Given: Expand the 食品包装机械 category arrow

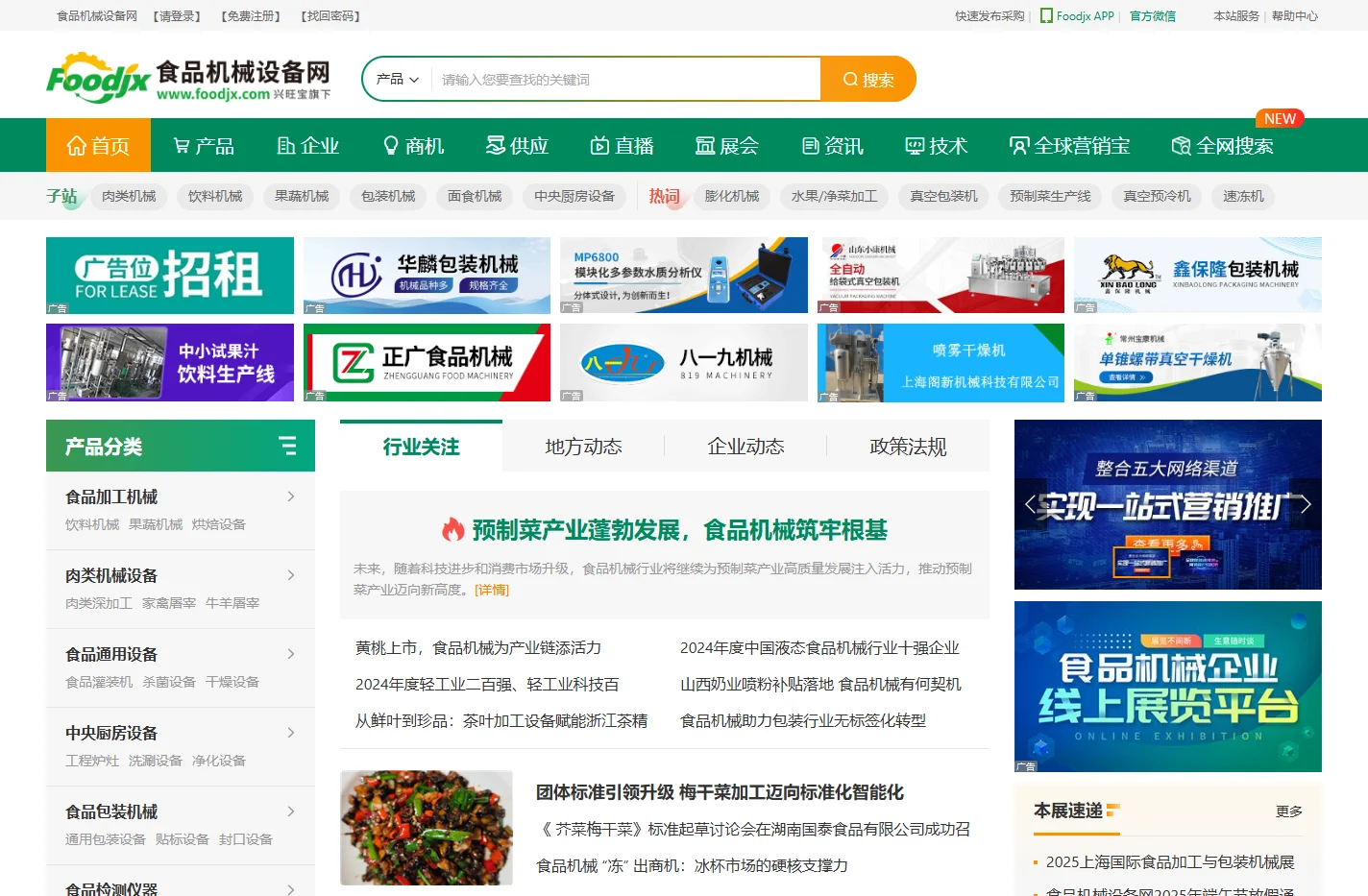Looking at the screenshot, I should (x=291, y=811).
